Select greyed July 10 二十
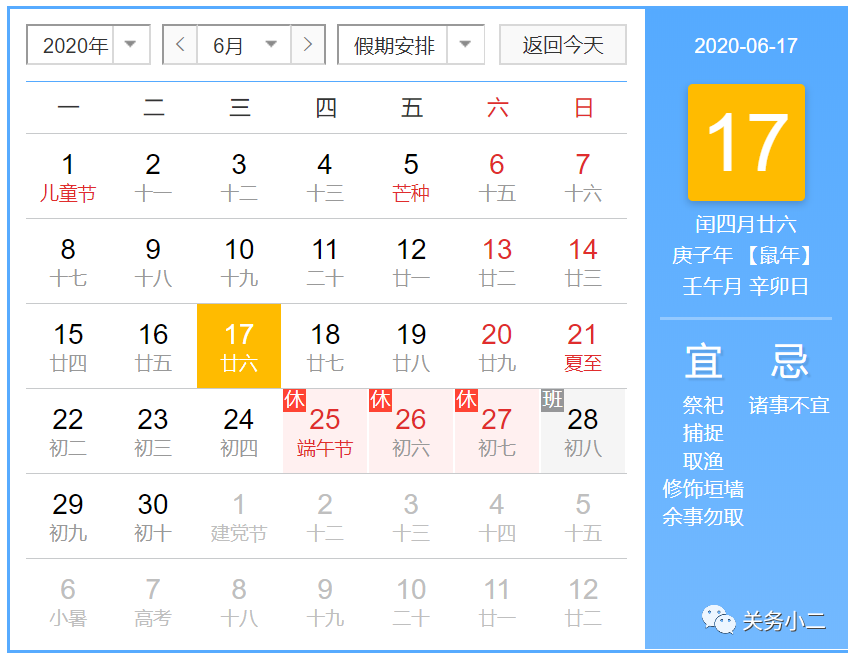The image size is (854, 659). [411, 601]
